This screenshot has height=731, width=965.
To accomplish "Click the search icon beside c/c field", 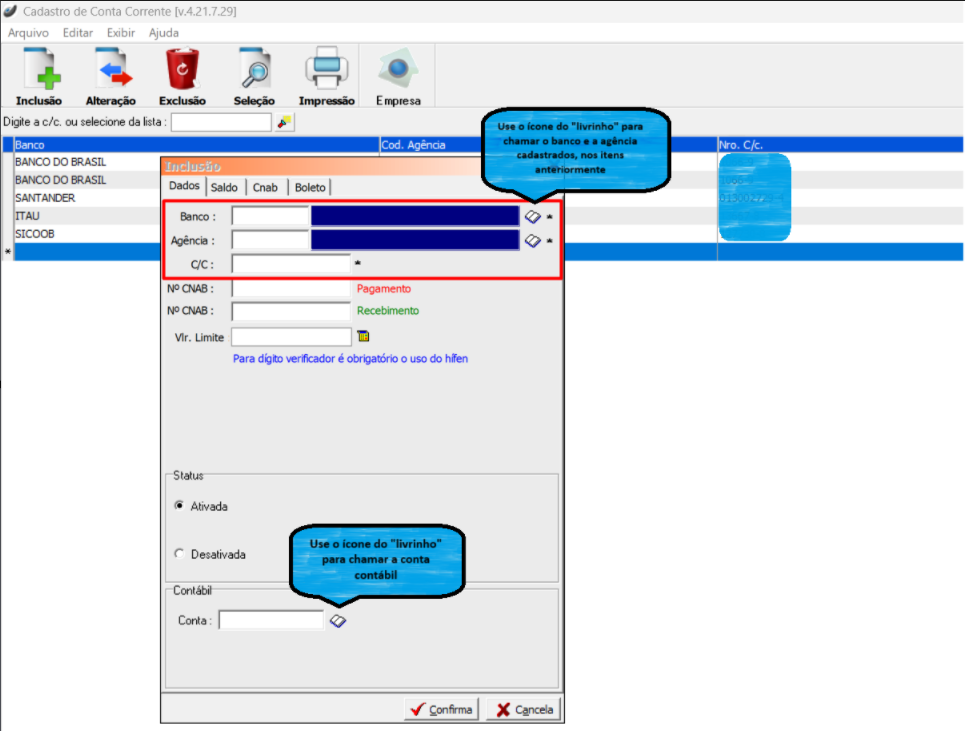I will point(285,122).
